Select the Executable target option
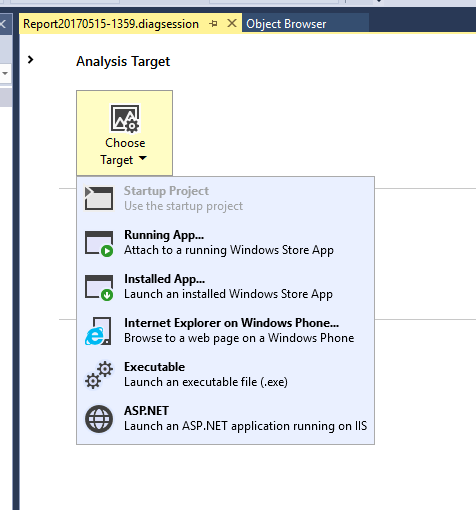Viewport: 476px width, 510px height. [225, 375]
